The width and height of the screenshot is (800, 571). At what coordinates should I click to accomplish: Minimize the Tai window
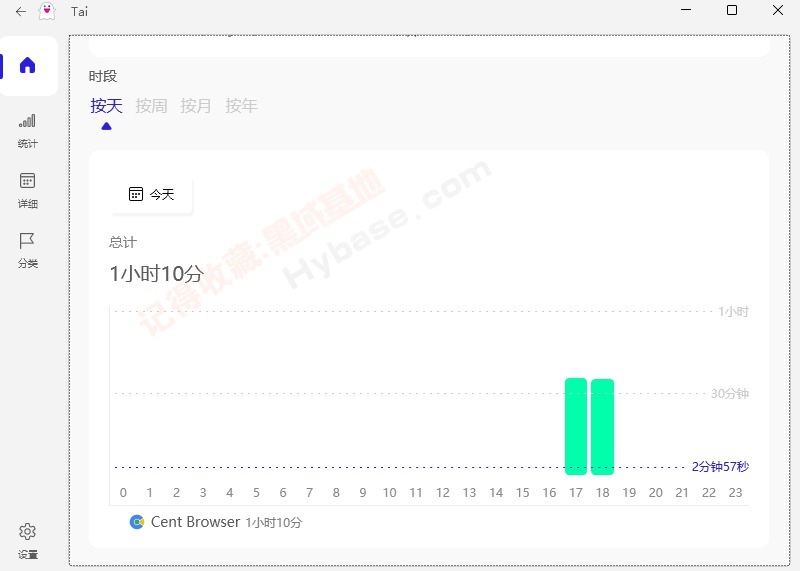click(x=686, y=10)
